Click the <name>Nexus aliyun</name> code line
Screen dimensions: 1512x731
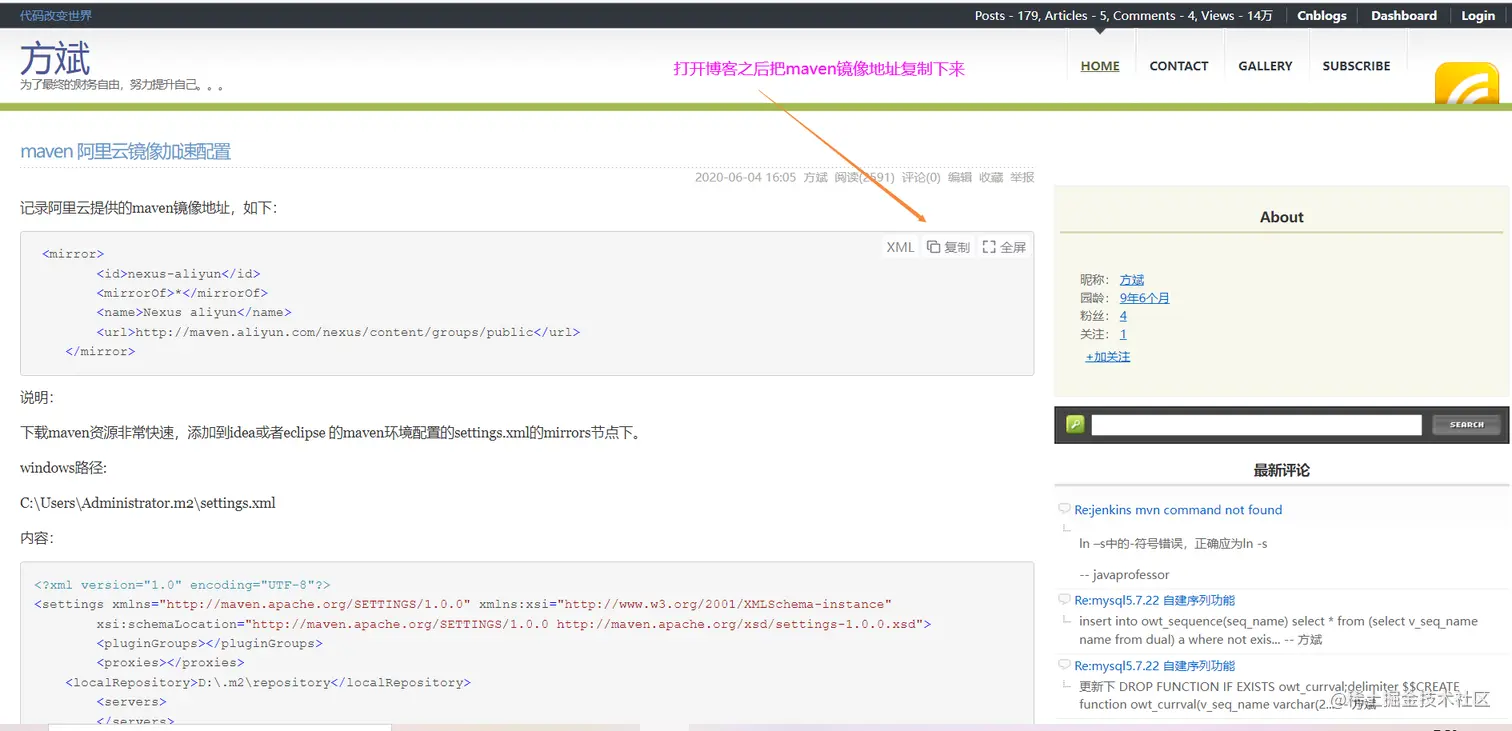(194, 312)
